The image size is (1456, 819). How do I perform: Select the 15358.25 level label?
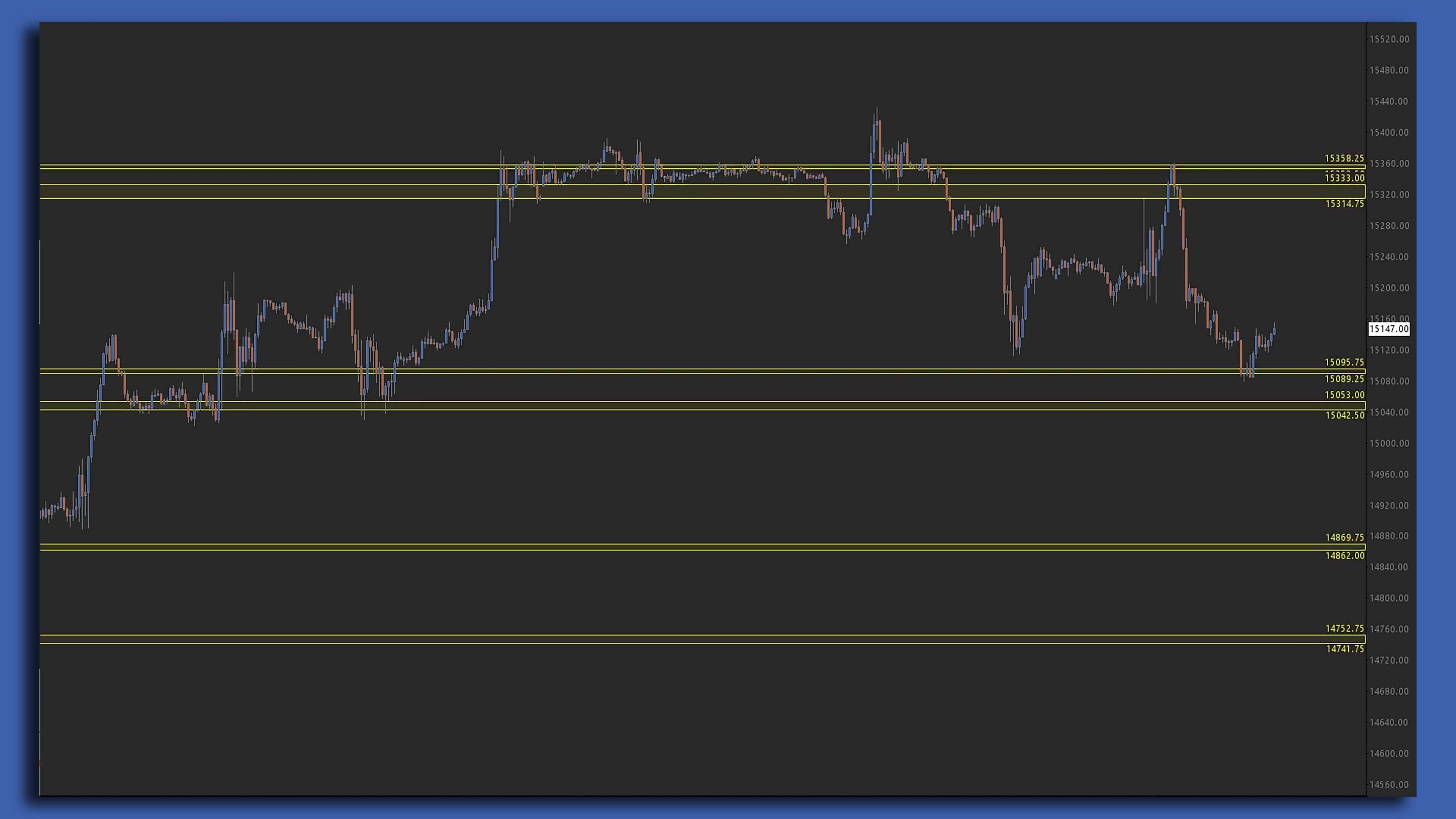point(1344,158)
